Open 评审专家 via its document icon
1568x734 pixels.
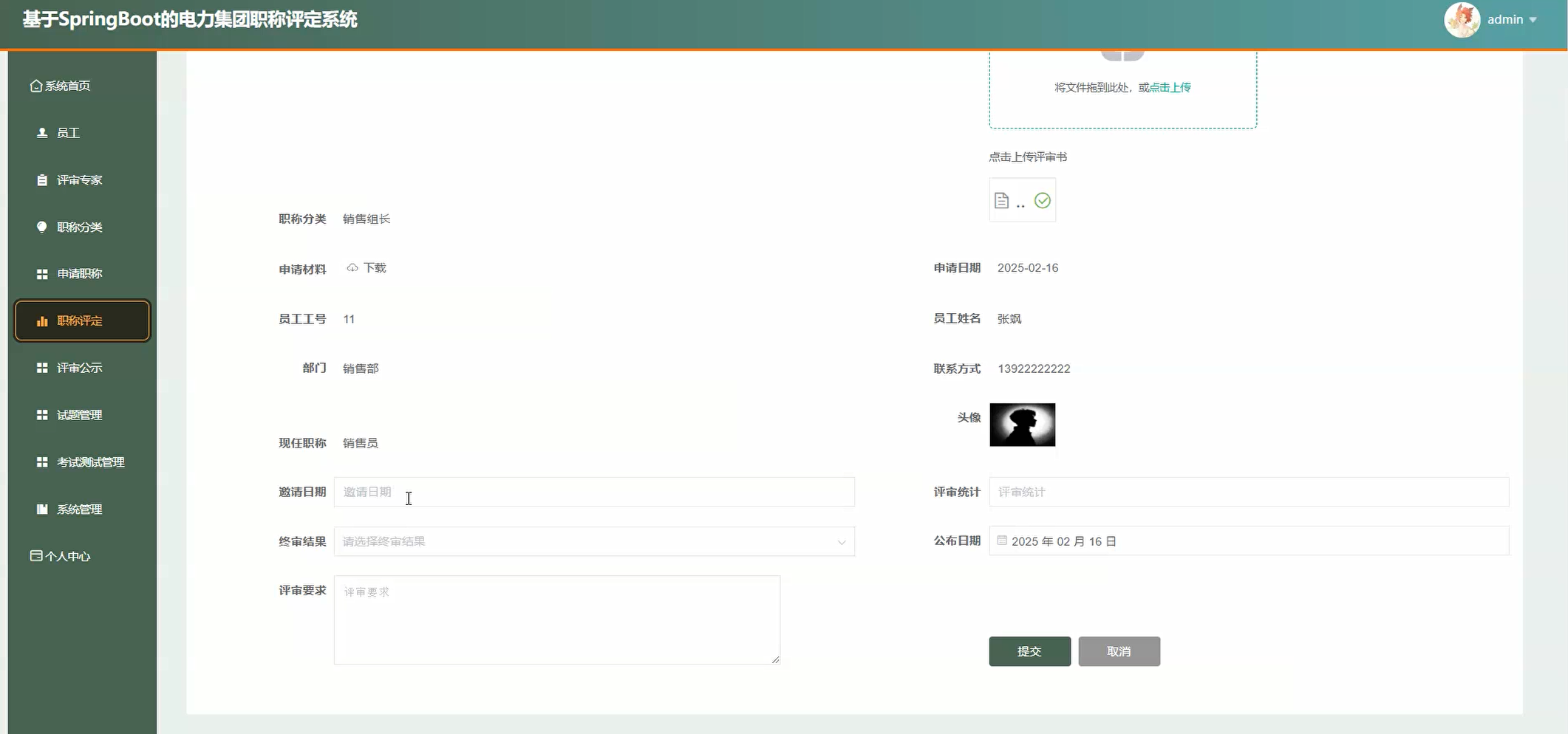click(41, 179)
